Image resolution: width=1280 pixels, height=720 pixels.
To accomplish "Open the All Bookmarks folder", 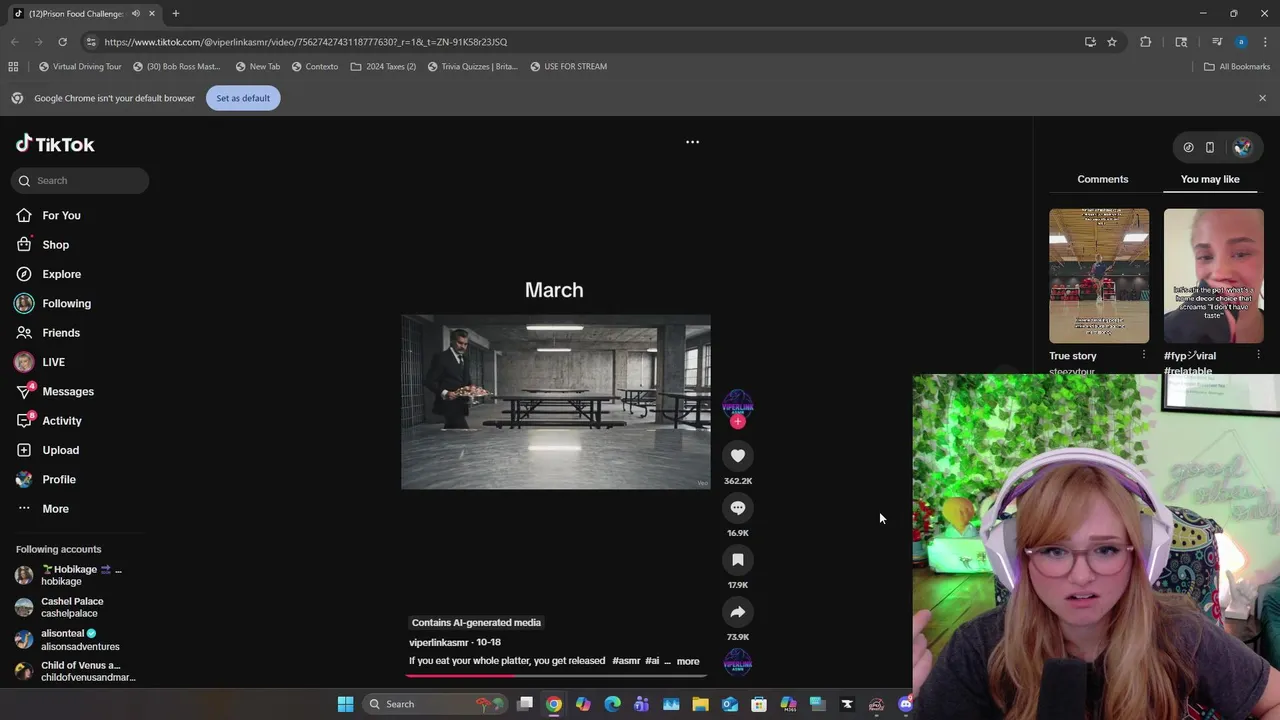I will (x=1237, y=67).
